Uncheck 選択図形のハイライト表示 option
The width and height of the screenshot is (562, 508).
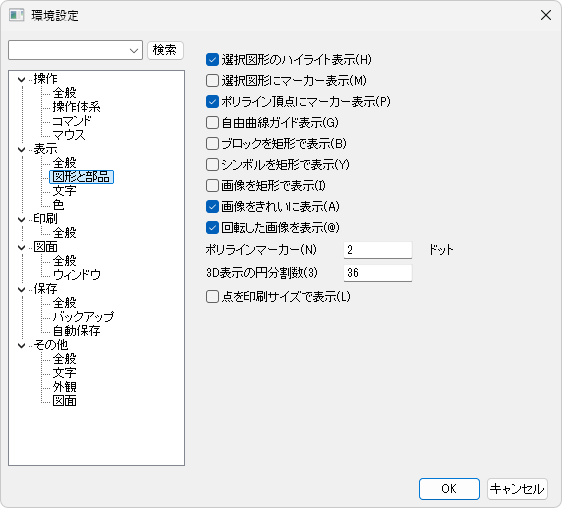(213, 60)
